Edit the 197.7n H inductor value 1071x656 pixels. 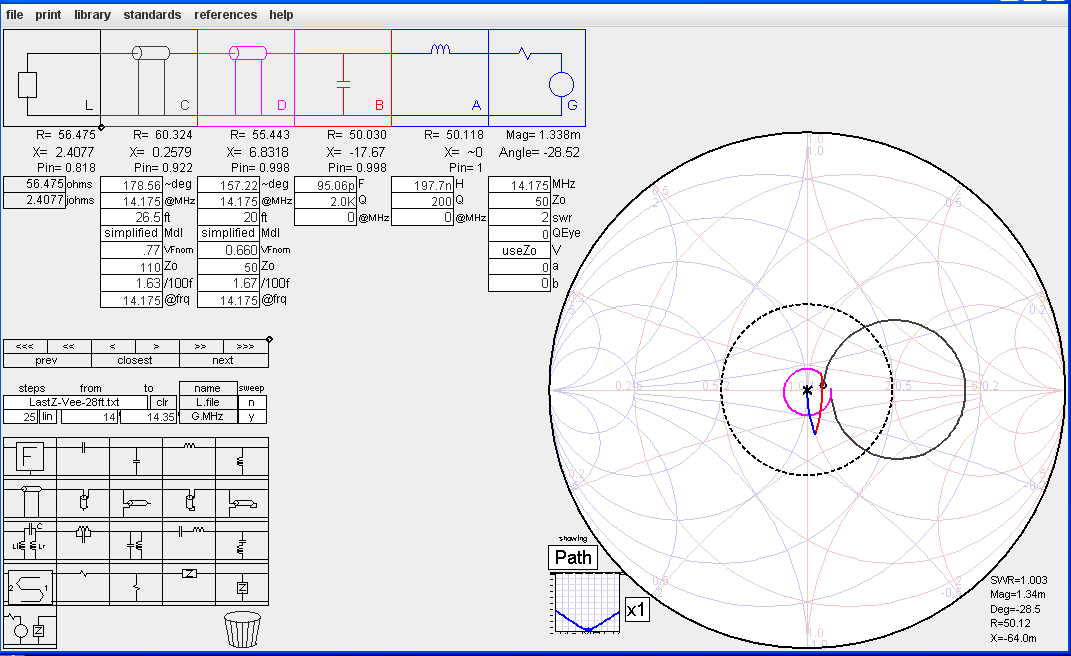pyautogui.click(x=423, y=184)
